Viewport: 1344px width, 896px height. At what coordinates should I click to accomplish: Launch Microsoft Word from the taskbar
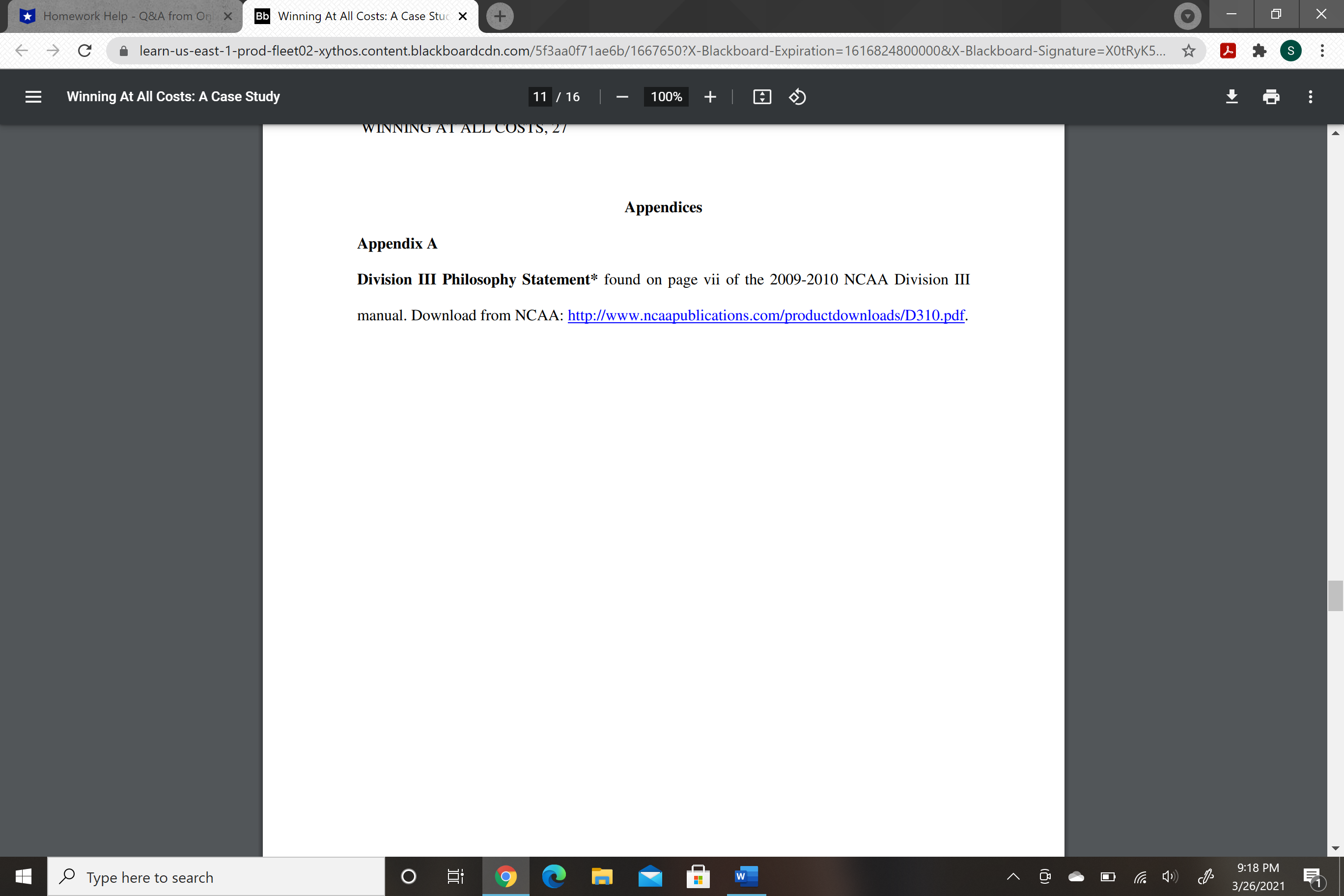pyautogui.click(x=745, y=876)
